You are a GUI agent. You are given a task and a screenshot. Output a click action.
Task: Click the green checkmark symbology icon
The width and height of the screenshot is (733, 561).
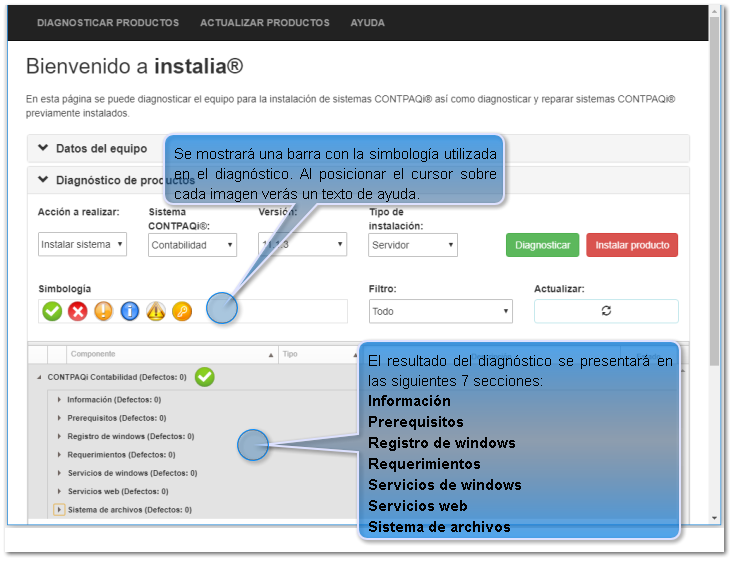[52, 311]
